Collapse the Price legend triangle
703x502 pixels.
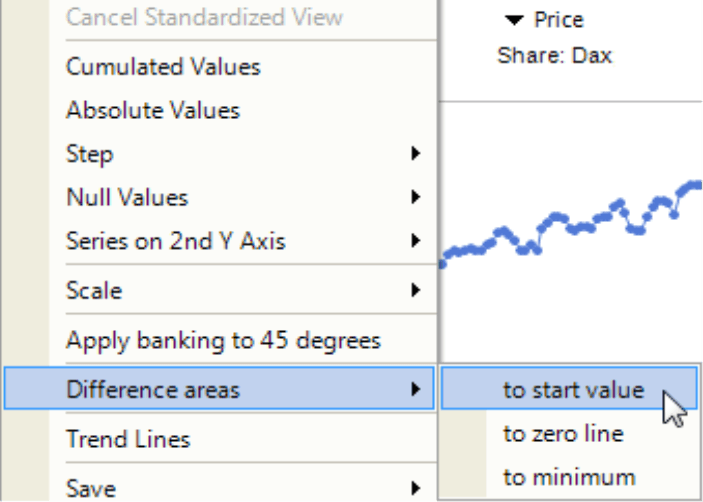point(514,20)
